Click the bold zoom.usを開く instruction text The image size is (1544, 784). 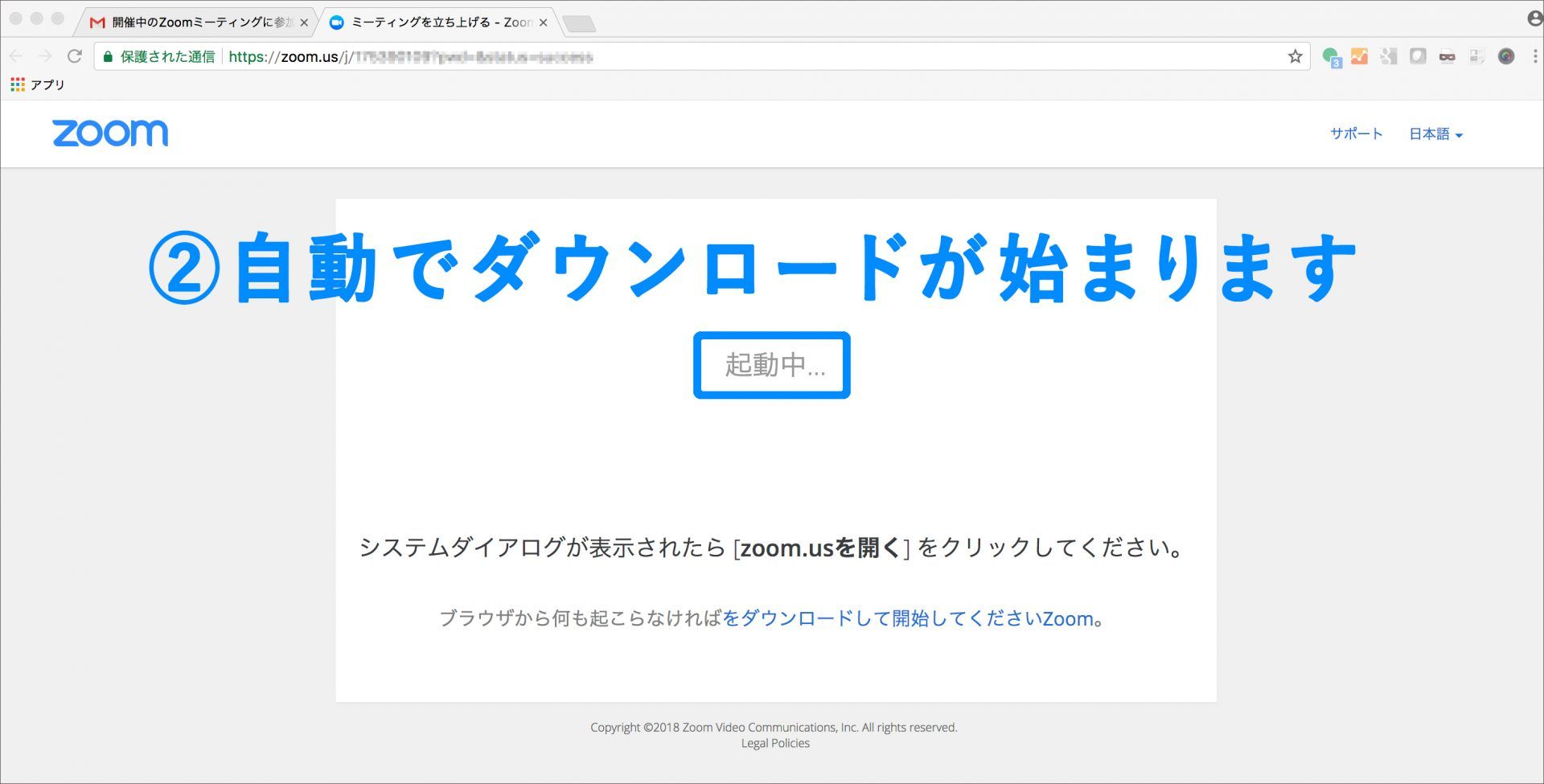click(x=820, y=548)
